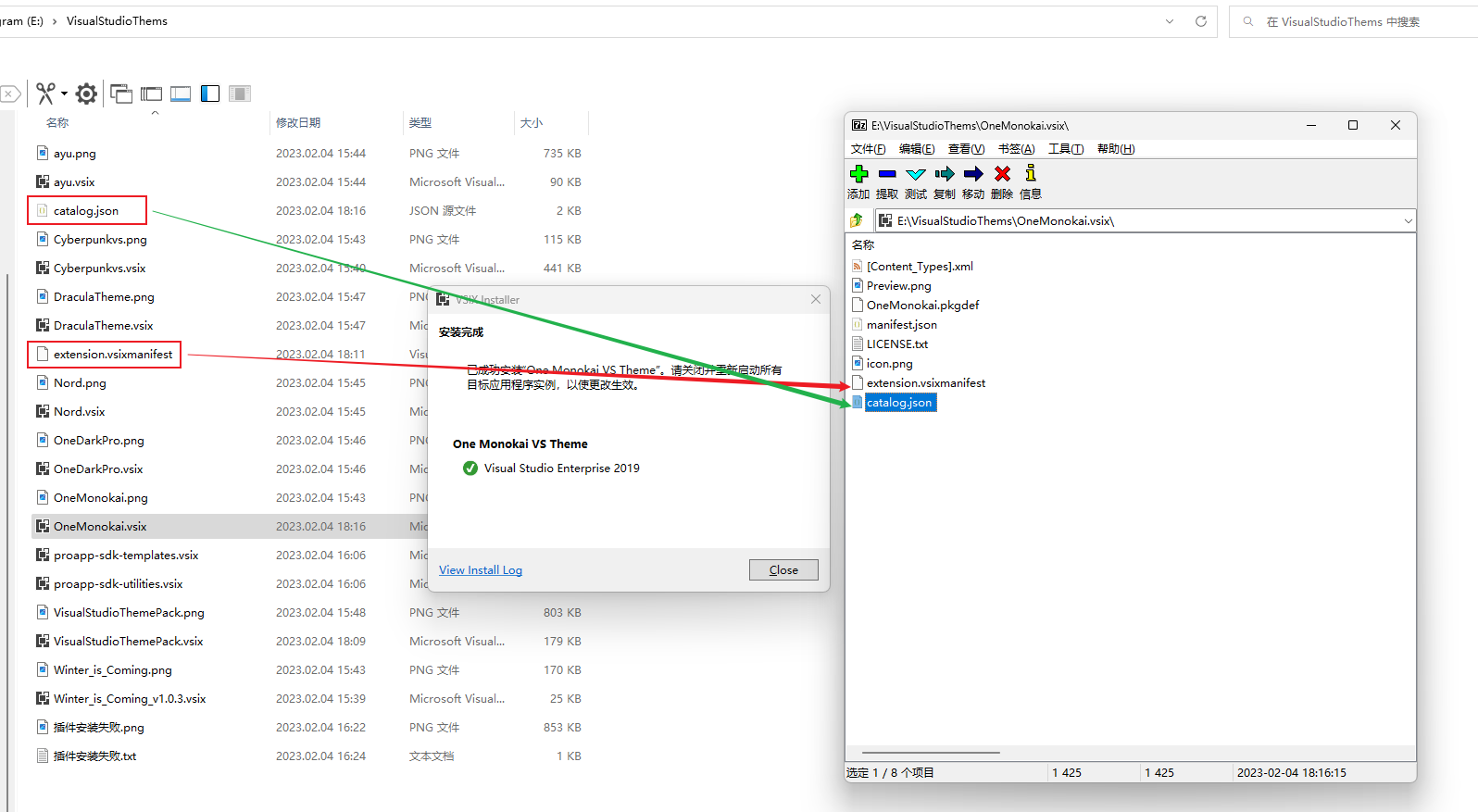Click Close in the VSIX Installer dialog
1478x812 pixels.
pyautogui.click(x=783, y=570)
